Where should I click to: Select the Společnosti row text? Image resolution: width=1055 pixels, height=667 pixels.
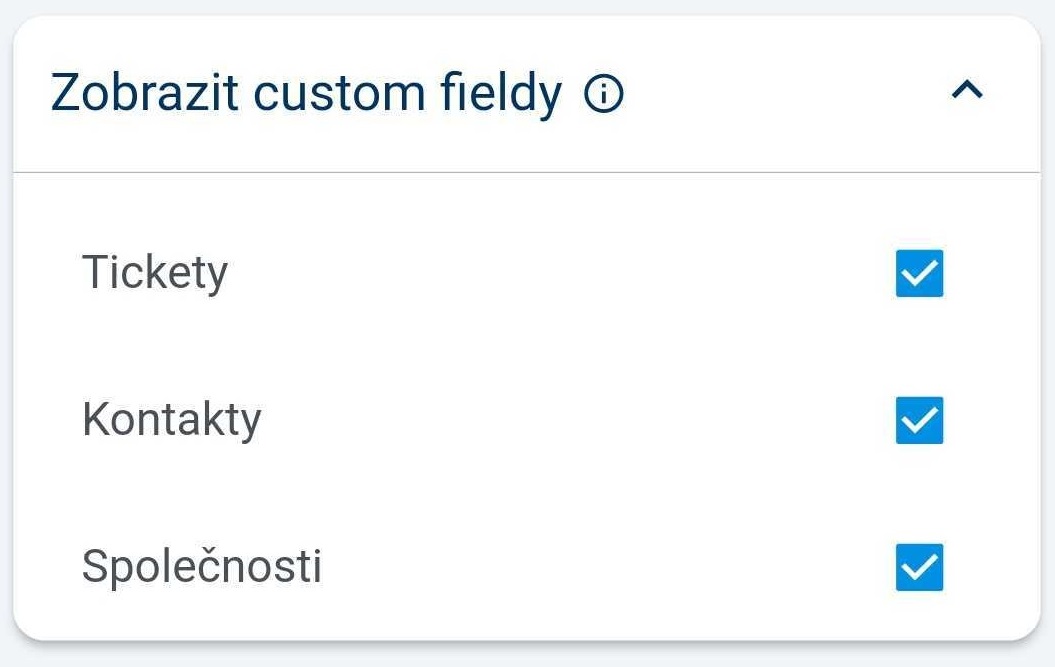click(x=201, y=567)
